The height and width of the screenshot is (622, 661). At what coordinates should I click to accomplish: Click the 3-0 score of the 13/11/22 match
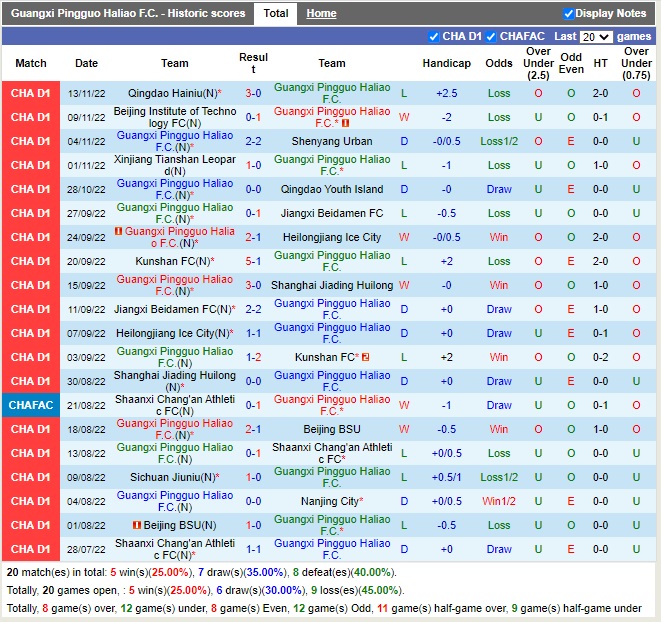[254, 93]
